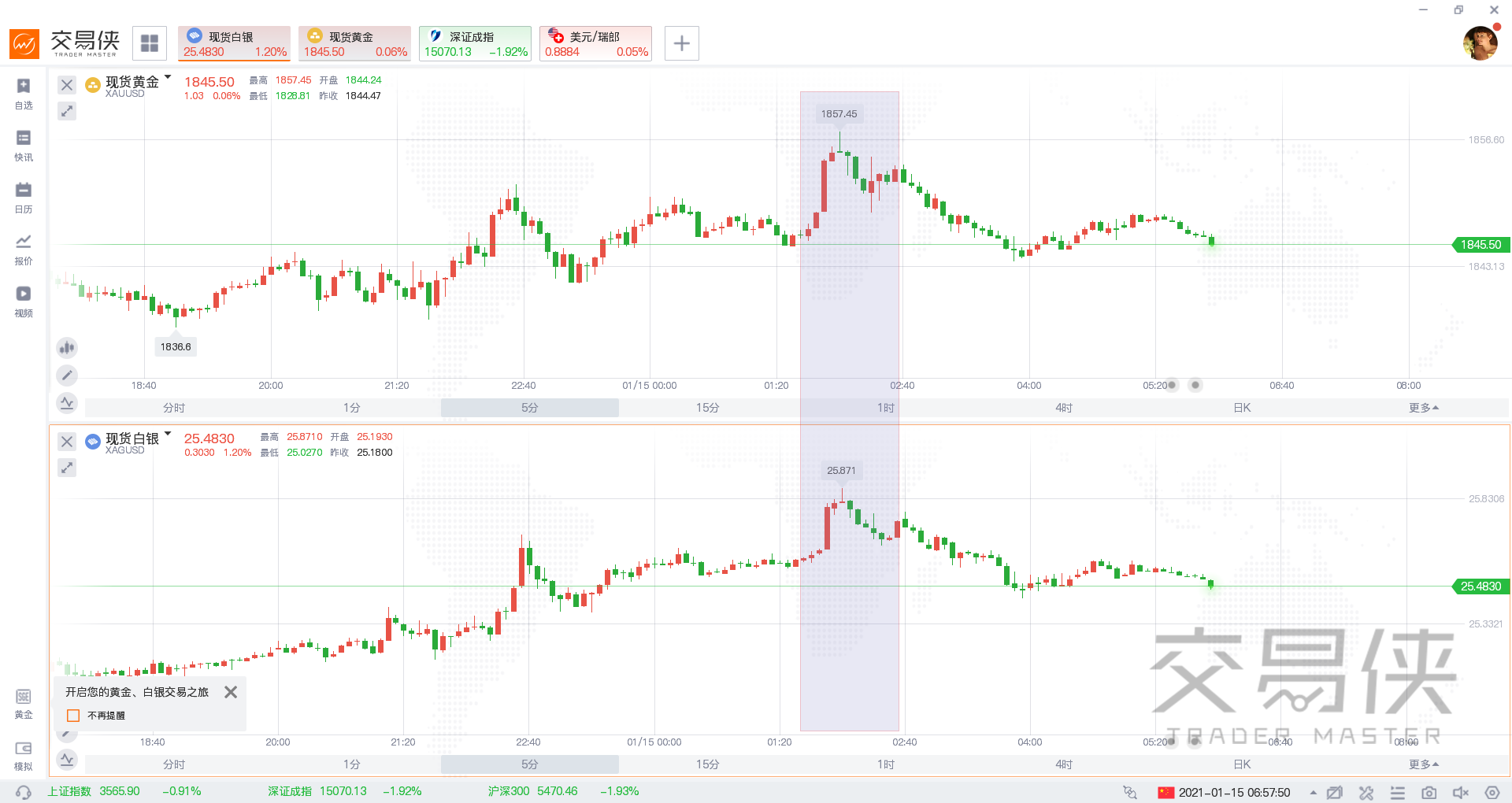Select the pencil drawing tool on gold chart
The height and width of the screenshot is (803, 1512).
(x=67, y=376)
